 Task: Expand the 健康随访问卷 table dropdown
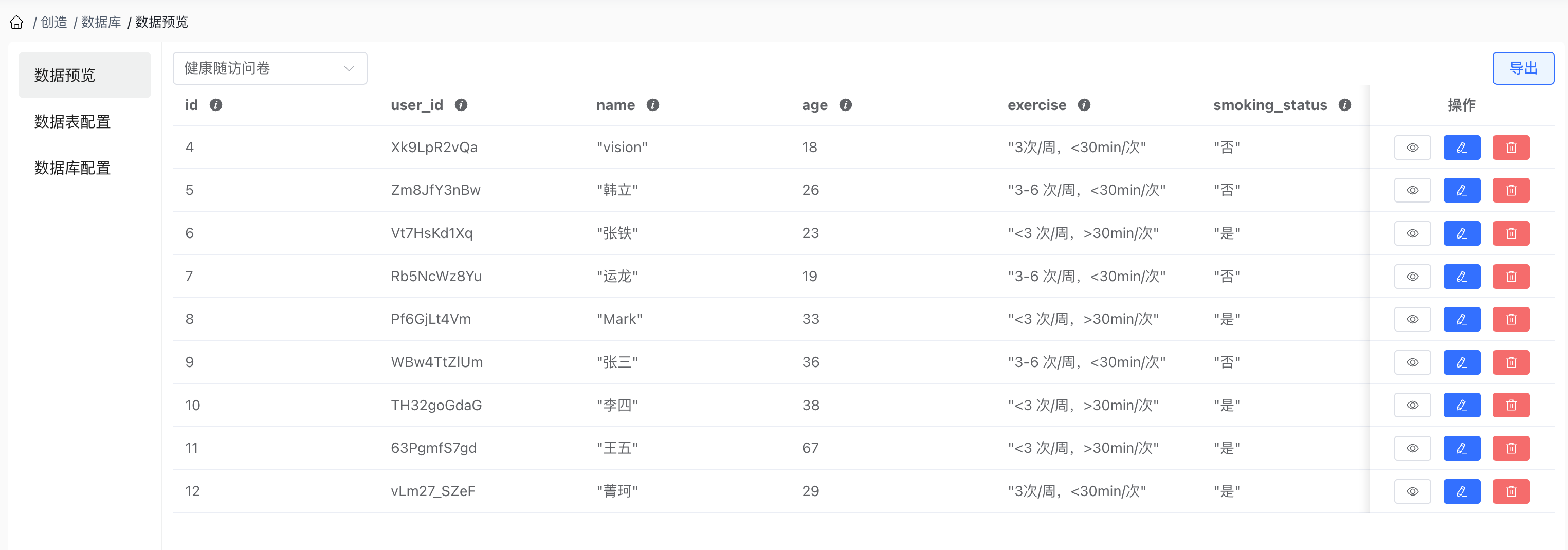270,68
